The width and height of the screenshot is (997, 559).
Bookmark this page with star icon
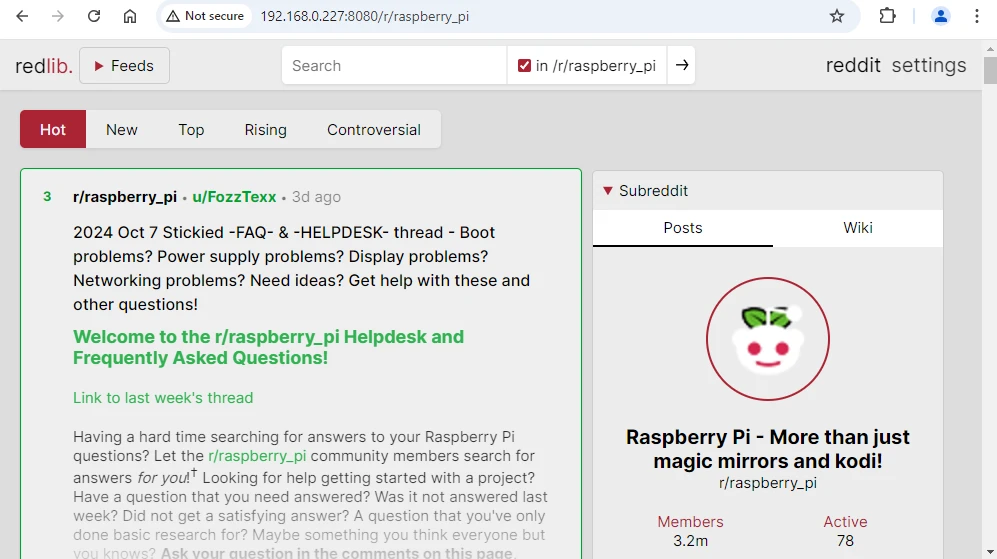tap(837, 16)
